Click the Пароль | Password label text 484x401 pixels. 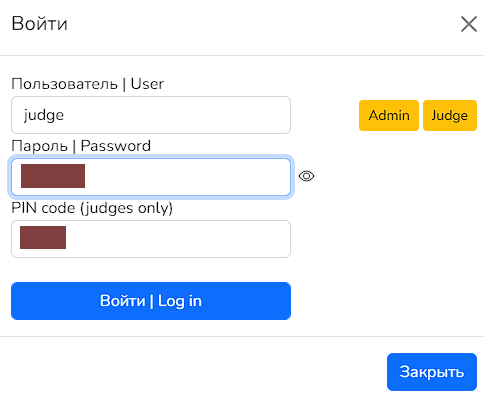(81, 146)
